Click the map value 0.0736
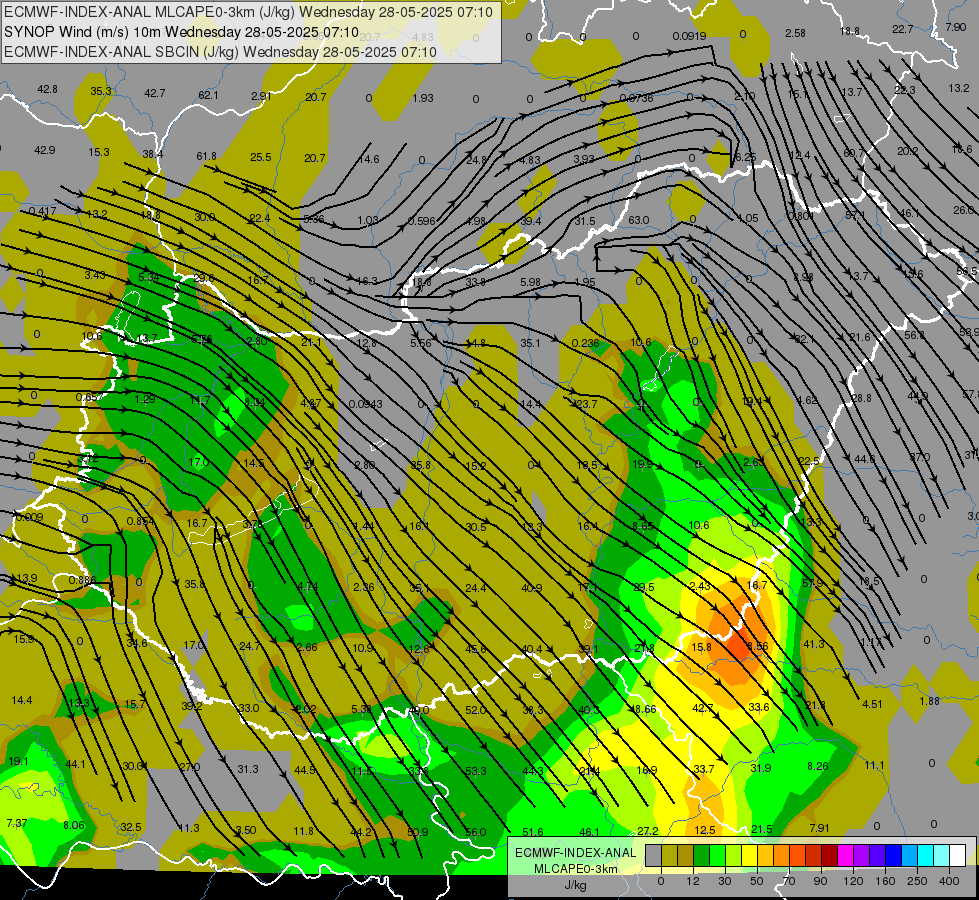This screenshot has height=900, width=979. click(x=636, y=98)
